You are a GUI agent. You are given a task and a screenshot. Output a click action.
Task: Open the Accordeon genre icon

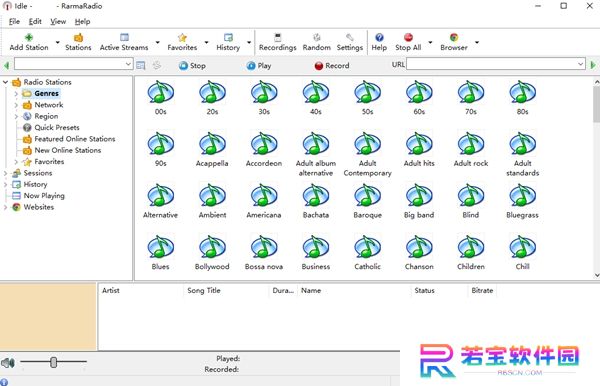click(x=264, y=144)
